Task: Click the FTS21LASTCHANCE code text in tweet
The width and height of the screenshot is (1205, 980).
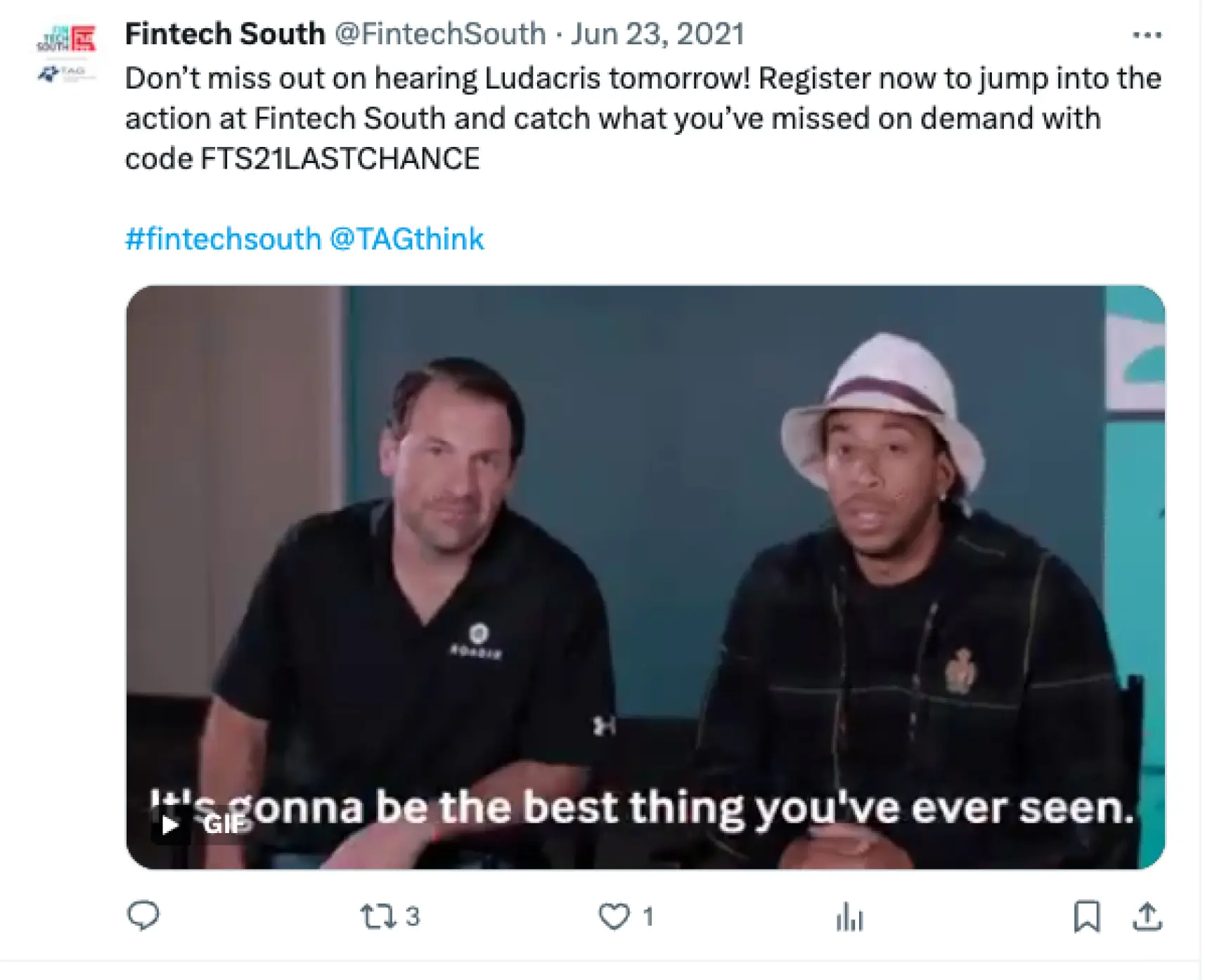Action: click(x=340, y=159)
